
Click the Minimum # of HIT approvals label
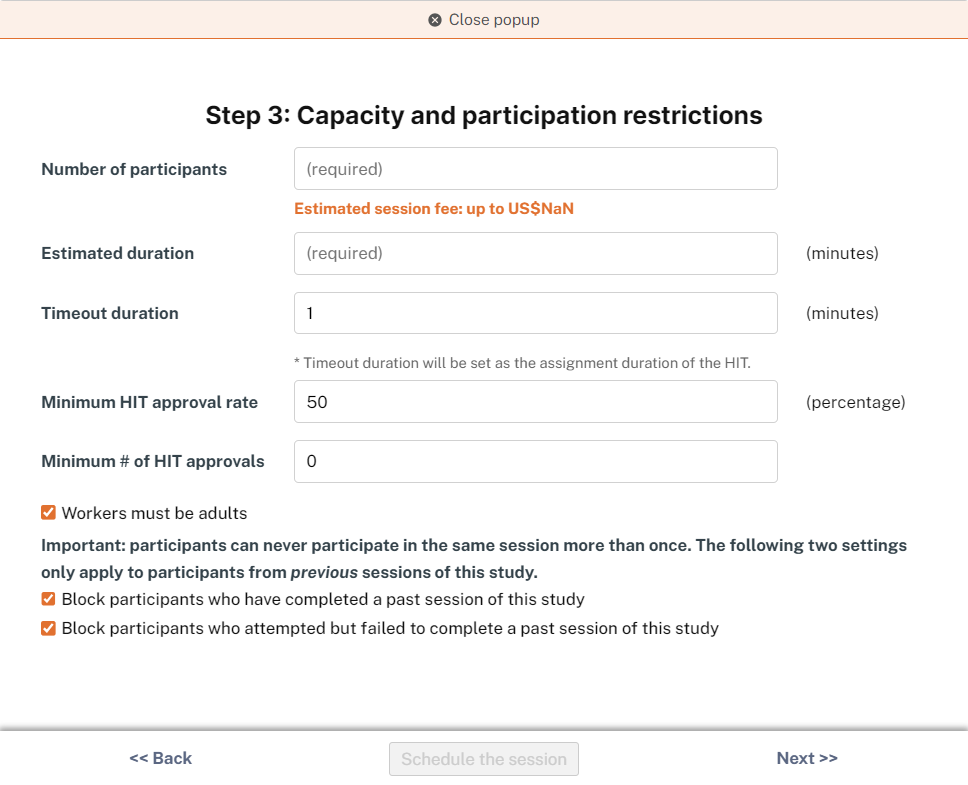pyautogui.click(x=152, y=461)
